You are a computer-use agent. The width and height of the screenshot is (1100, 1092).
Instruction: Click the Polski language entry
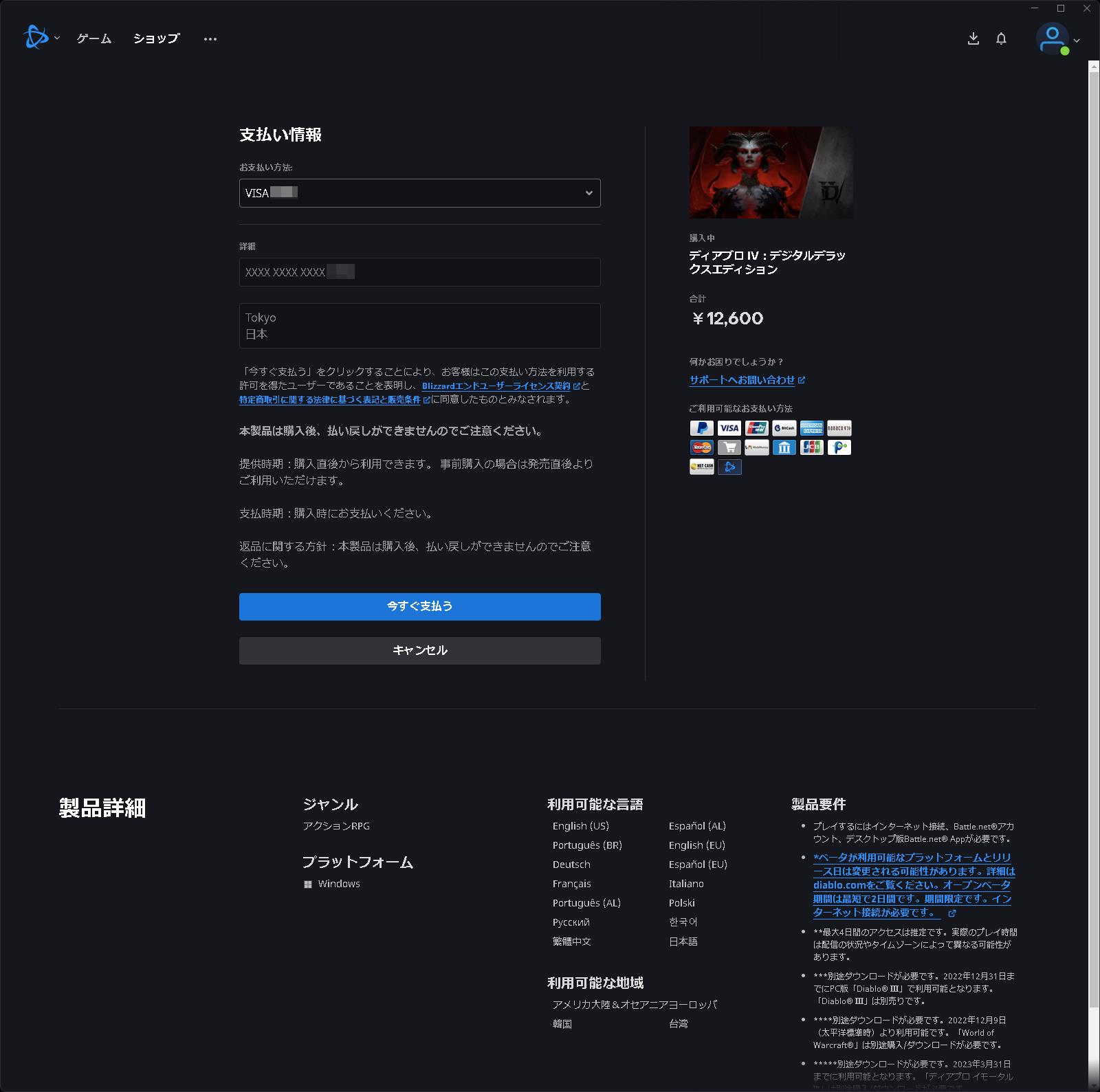[x=682, y=903]
